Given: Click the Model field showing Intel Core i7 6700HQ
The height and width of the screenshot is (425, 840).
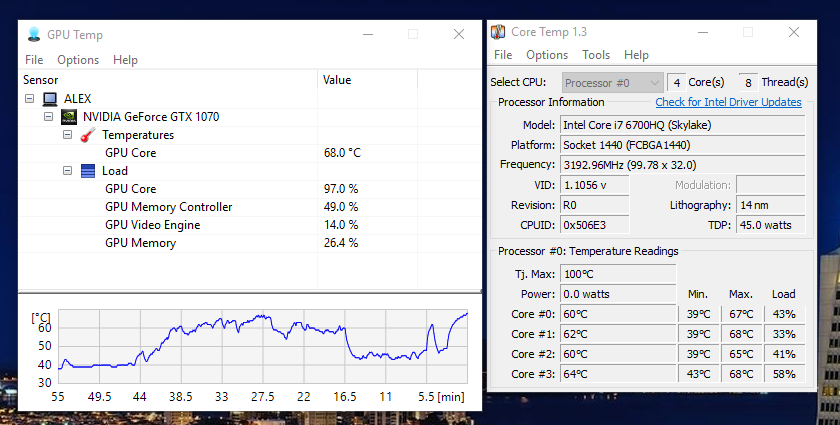Looking at the screenshot, I should 682,125.
